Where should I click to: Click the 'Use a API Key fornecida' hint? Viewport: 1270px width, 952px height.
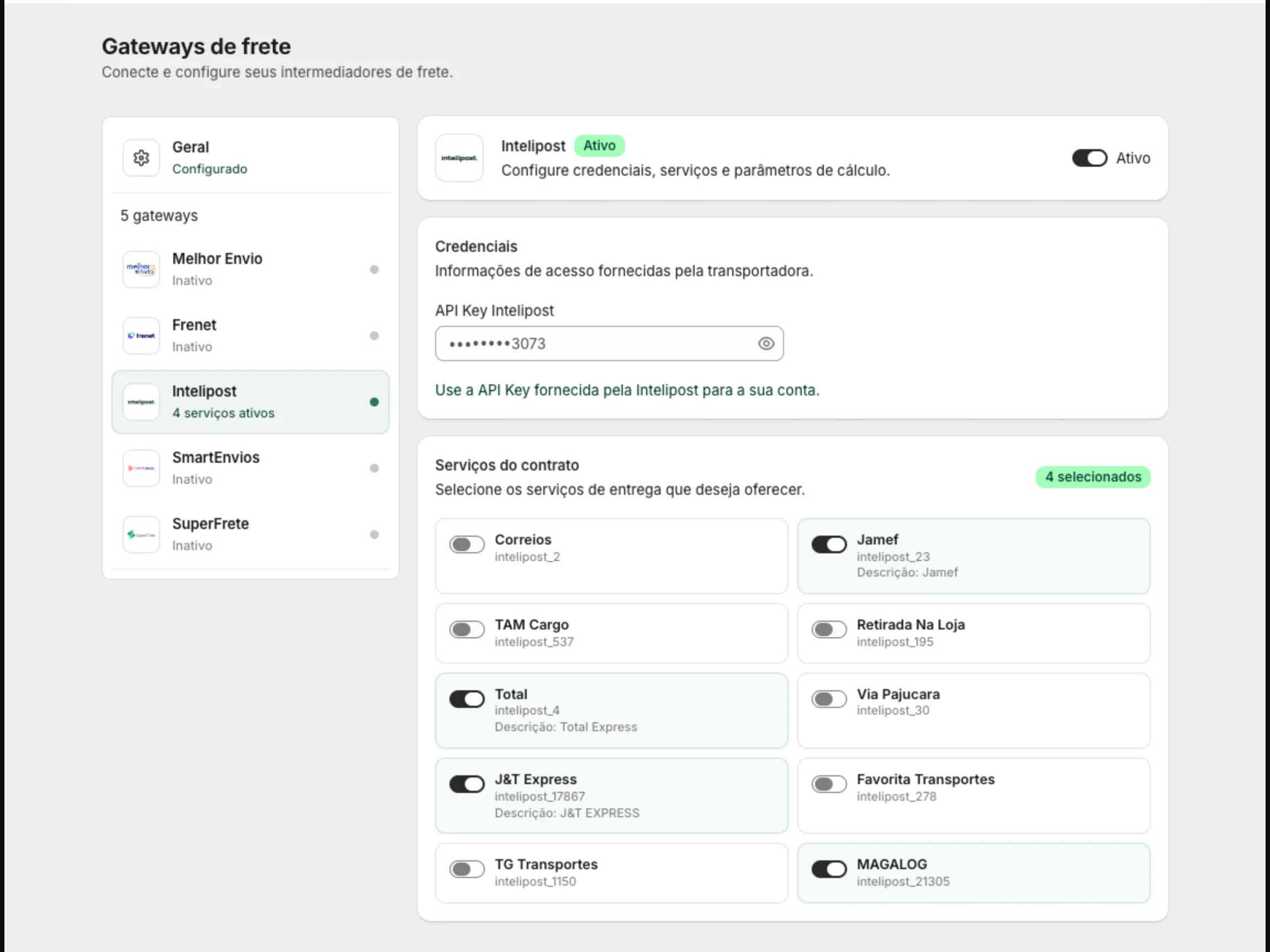click(x=627, y=390)
